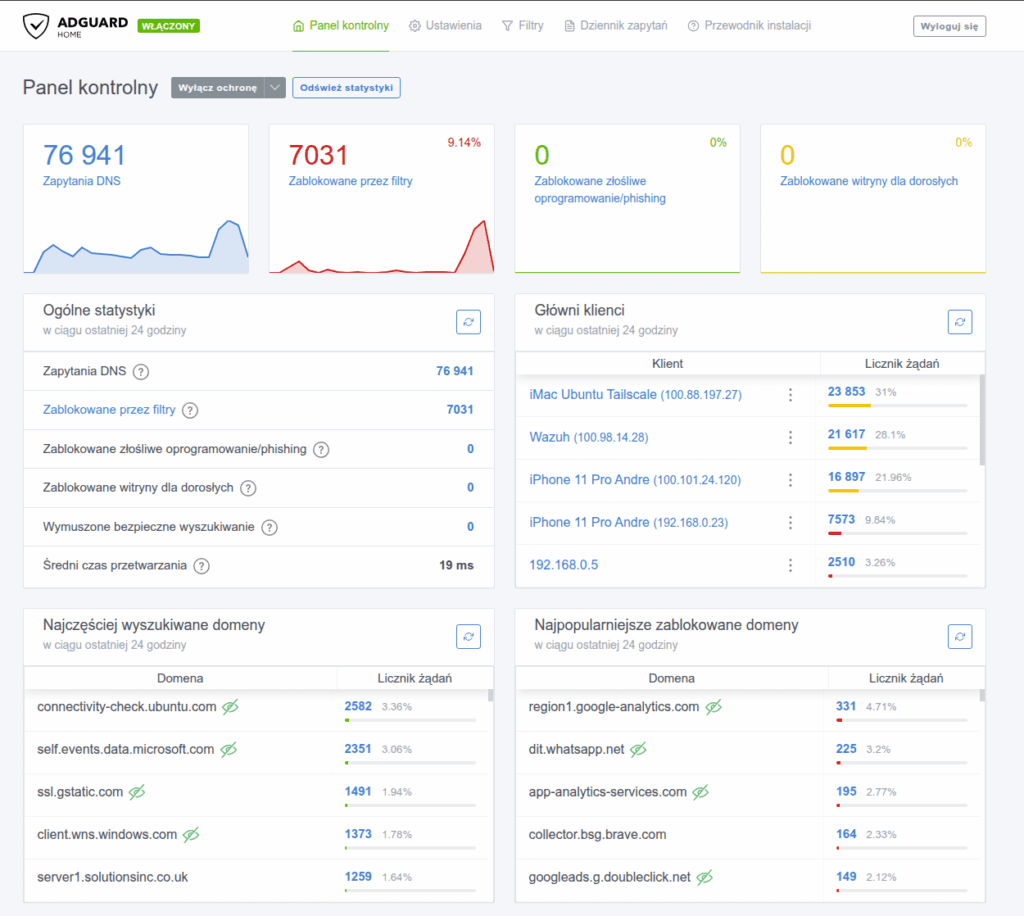This screenshot has width=1024, height=916.
Task: Click request count 23 853
Action: point(846,391)
